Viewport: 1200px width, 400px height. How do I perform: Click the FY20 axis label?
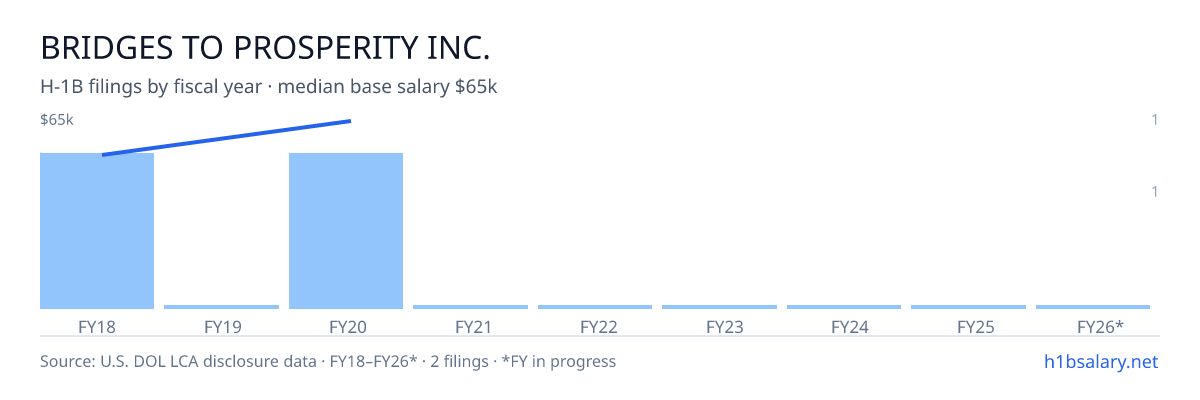346,326
